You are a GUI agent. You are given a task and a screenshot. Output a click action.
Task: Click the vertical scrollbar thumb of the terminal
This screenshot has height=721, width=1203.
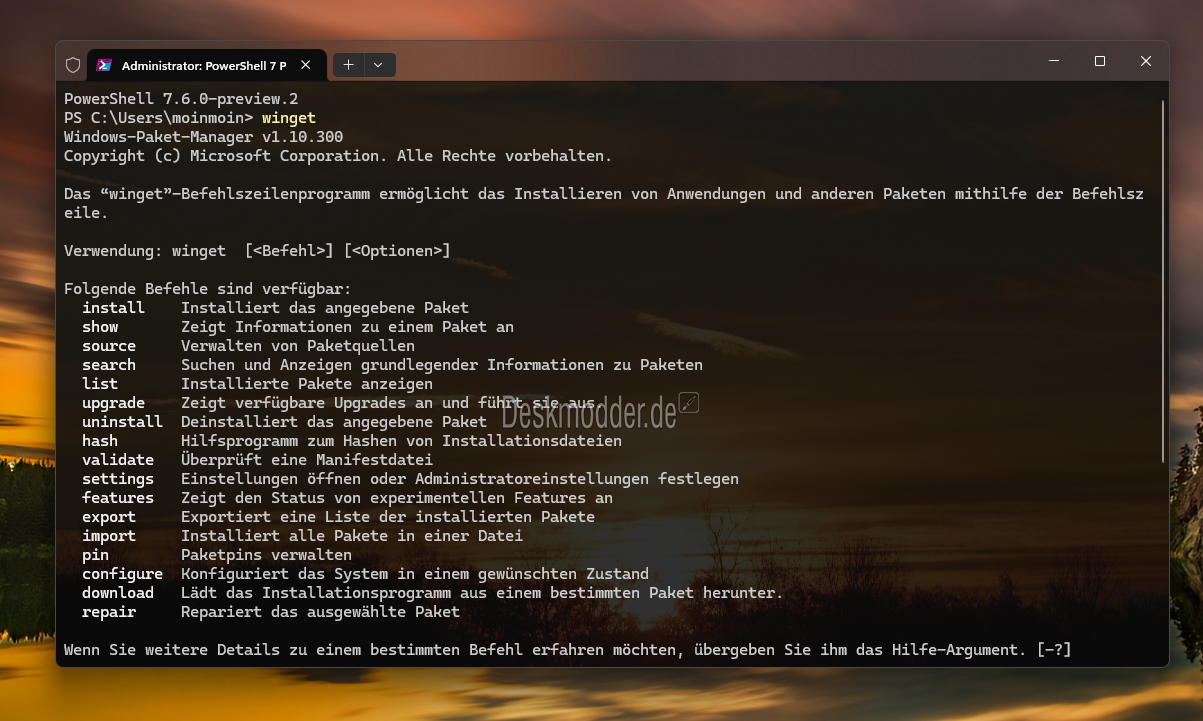click(x=1163, y=281)
